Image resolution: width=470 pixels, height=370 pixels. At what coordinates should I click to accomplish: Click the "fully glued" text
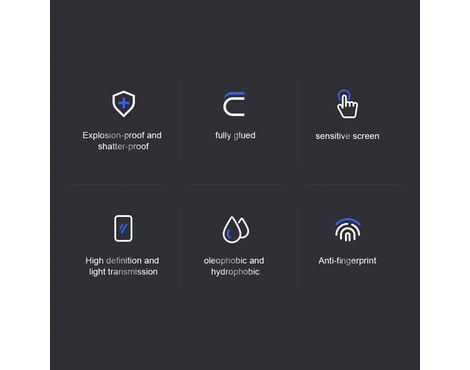coord(235,135)
